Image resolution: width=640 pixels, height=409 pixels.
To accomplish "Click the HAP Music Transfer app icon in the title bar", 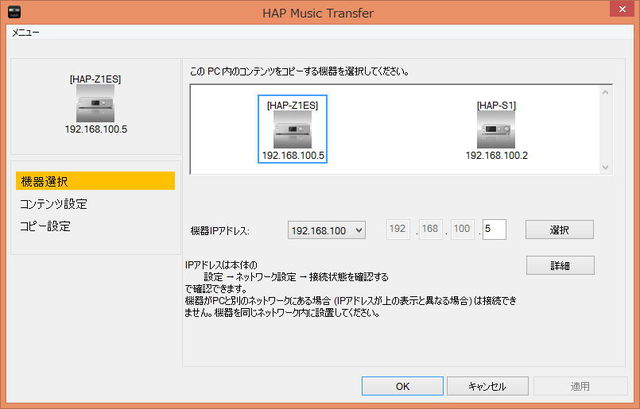I will (x=14, y=12).
